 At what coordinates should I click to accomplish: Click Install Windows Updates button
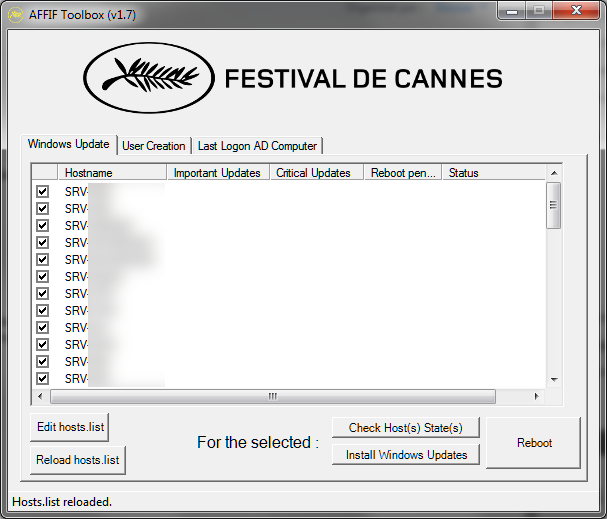pyautogui.click(x=406, y=455)
